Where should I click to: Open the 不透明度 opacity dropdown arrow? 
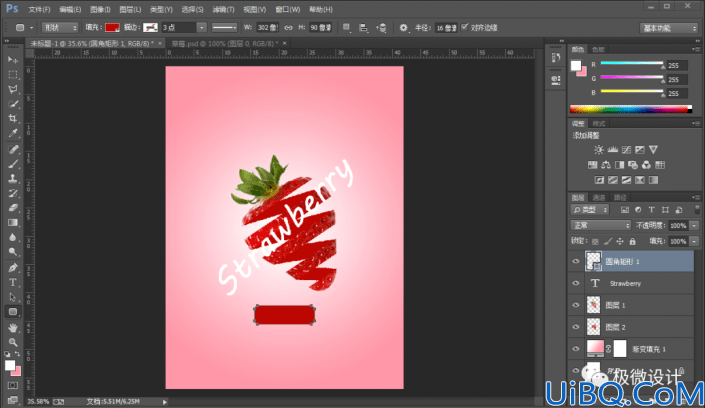point(695,225)
